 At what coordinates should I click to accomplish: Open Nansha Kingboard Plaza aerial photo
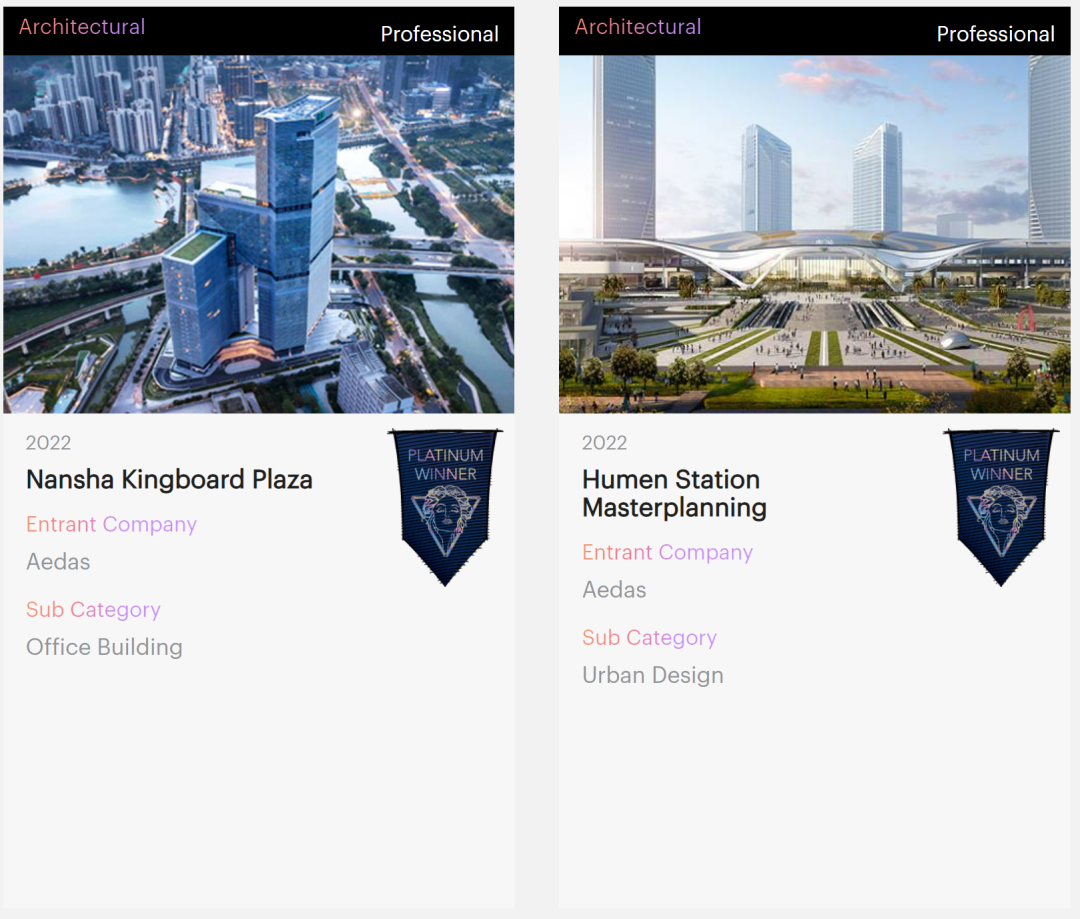[x=258, y=234]
